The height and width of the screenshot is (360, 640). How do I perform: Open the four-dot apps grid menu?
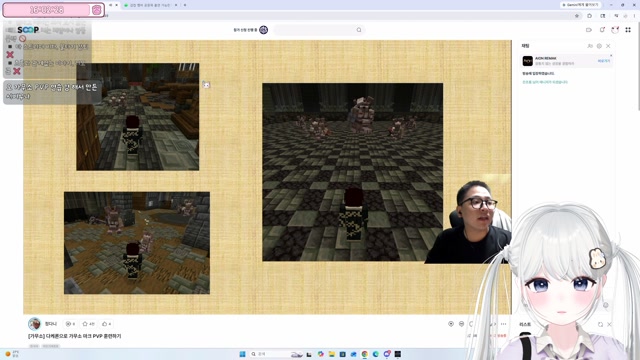[628, 30]
